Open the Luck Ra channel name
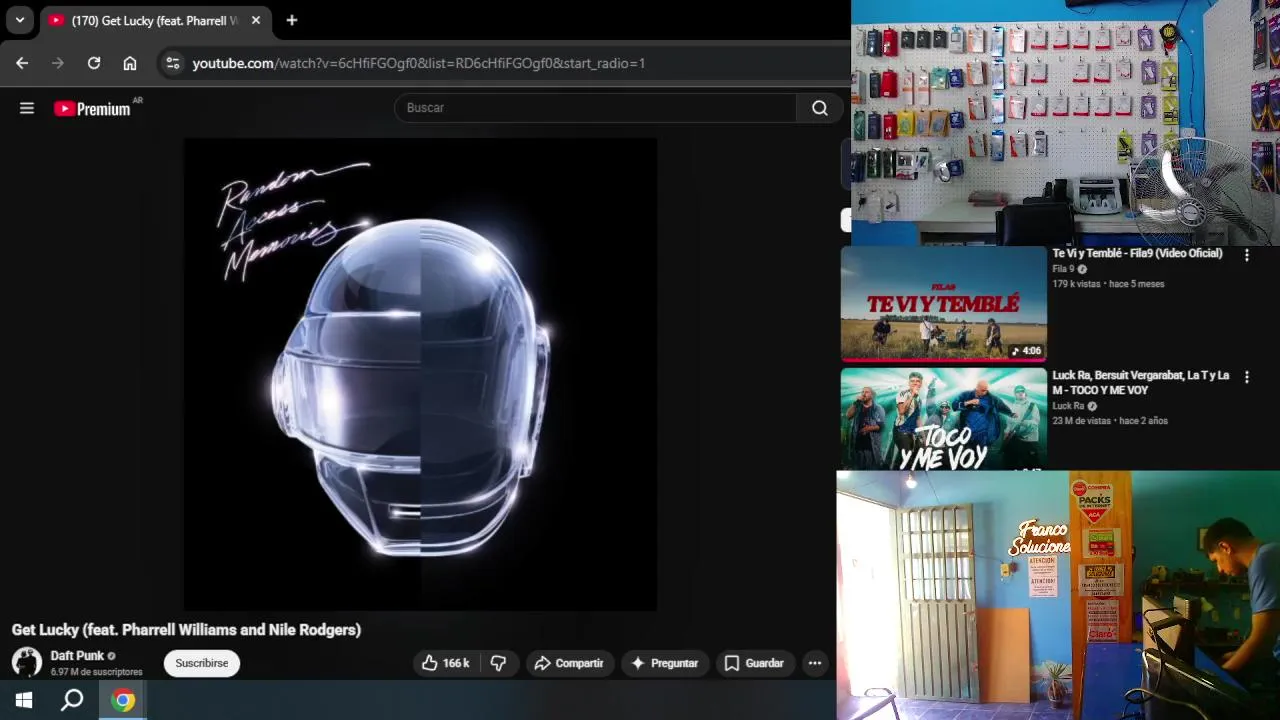Screen dimensions: 1280x720 point(1068,406)
